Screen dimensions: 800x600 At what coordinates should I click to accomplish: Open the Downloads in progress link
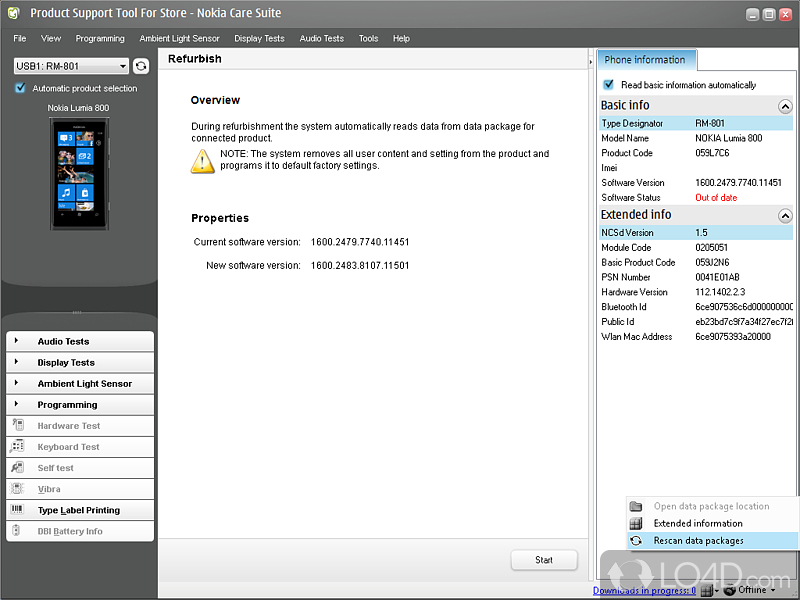coord(644,591)
